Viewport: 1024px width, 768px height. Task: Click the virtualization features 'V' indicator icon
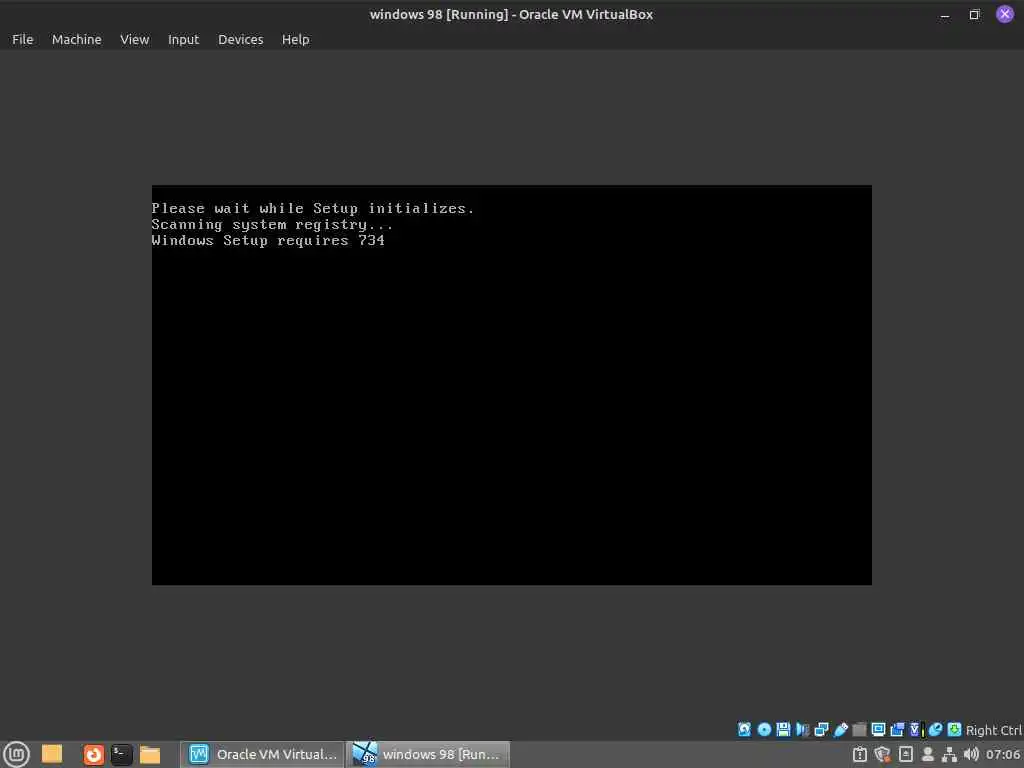tap(915, 729)
